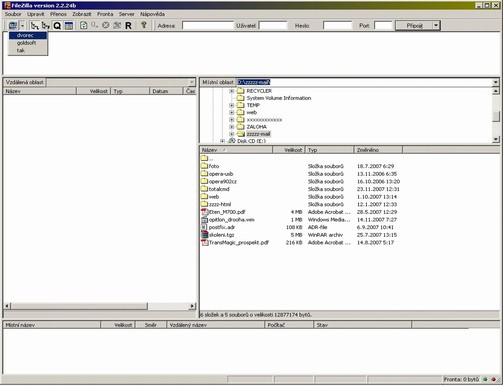503x386 pixels.
Task: Click the Místní název queue column header
Action: click(x=52, y=325)
